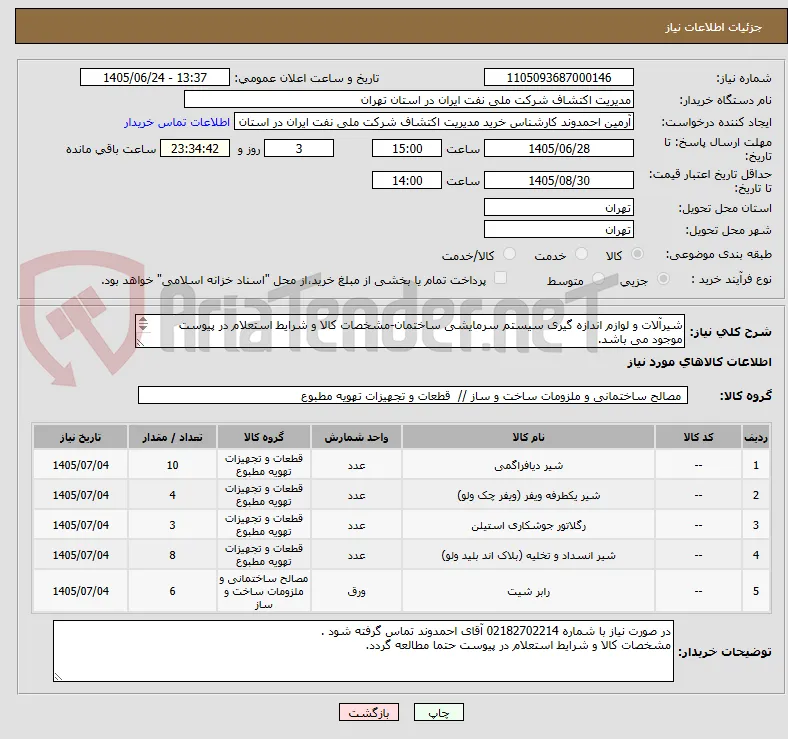The image size is (788, 739).
Task: Click the استان محل تحویل field
Action: click(x=558, y=208)
